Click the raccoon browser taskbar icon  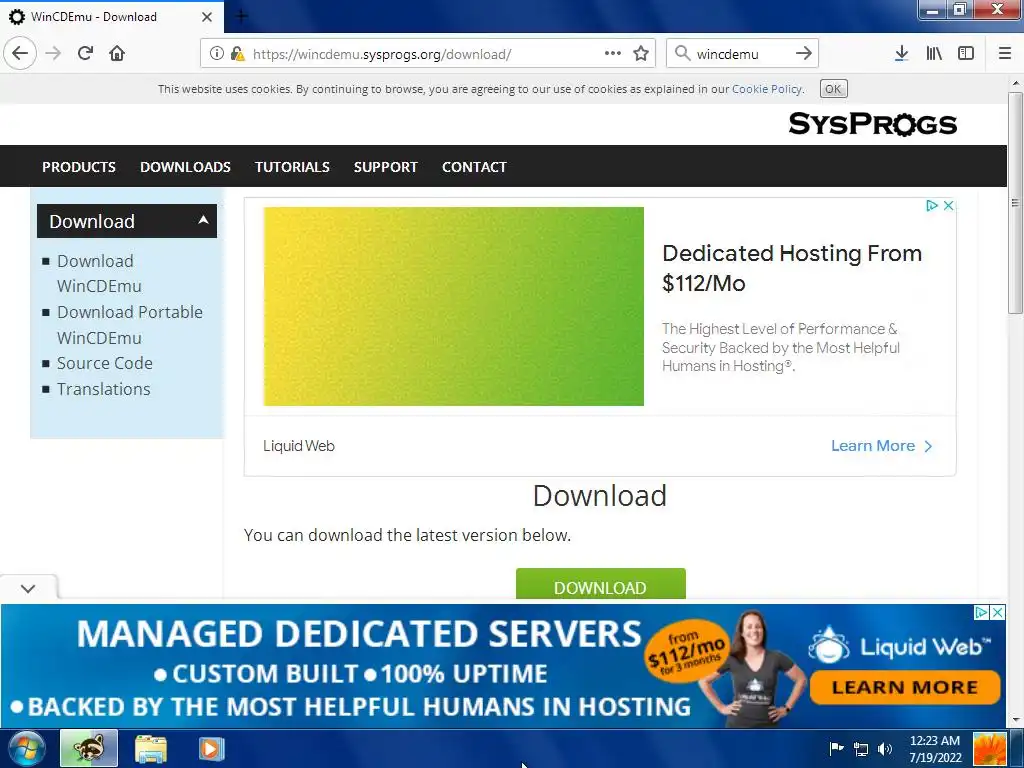click(x=89, y=748)
